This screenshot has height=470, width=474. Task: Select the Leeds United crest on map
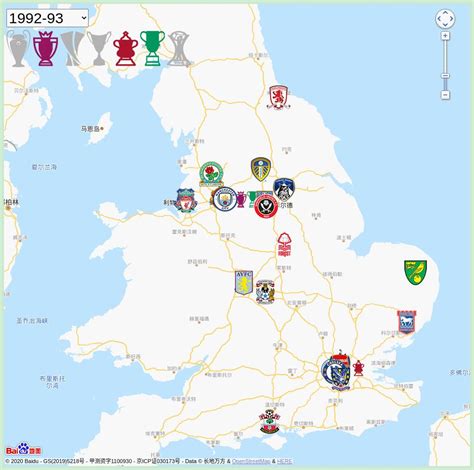[x=261, y=170]
